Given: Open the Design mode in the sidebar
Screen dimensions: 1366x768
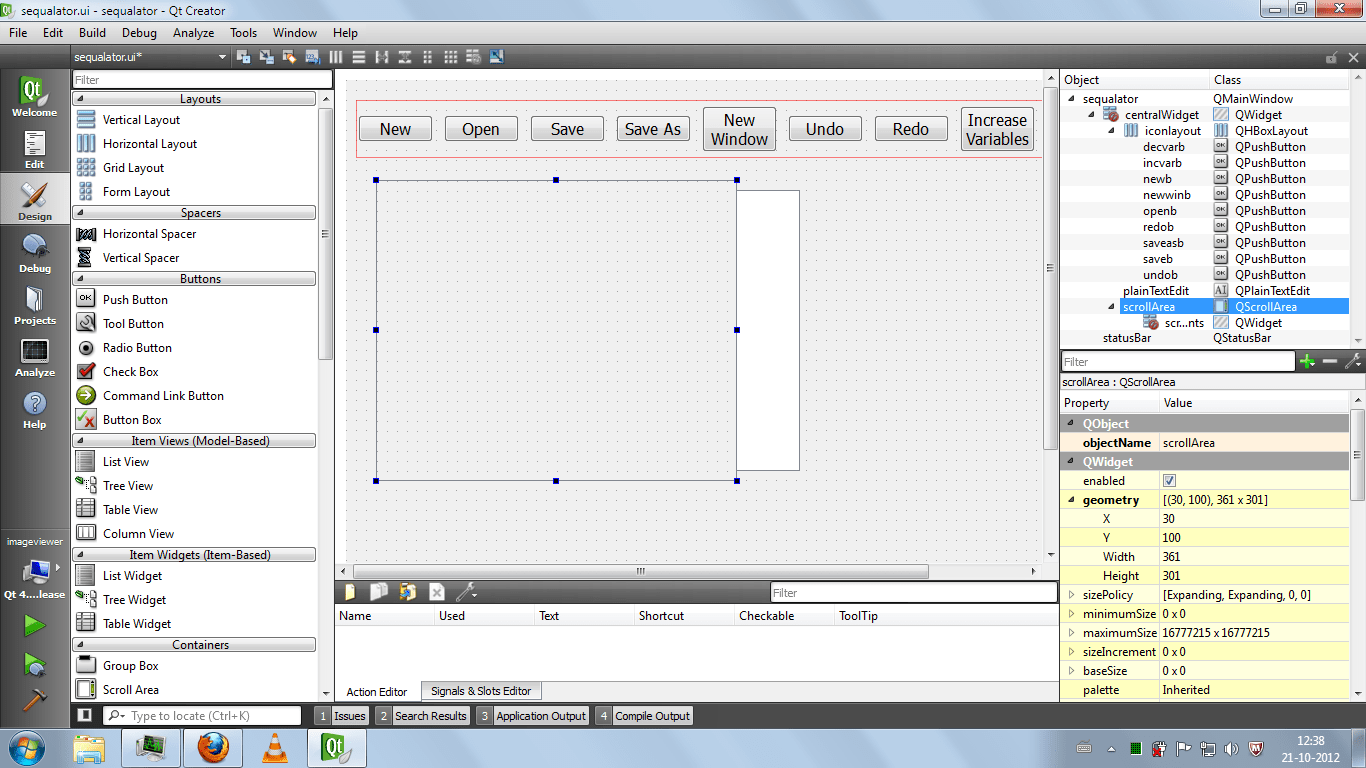Looking at the screenshot, I should pos(34,199).
